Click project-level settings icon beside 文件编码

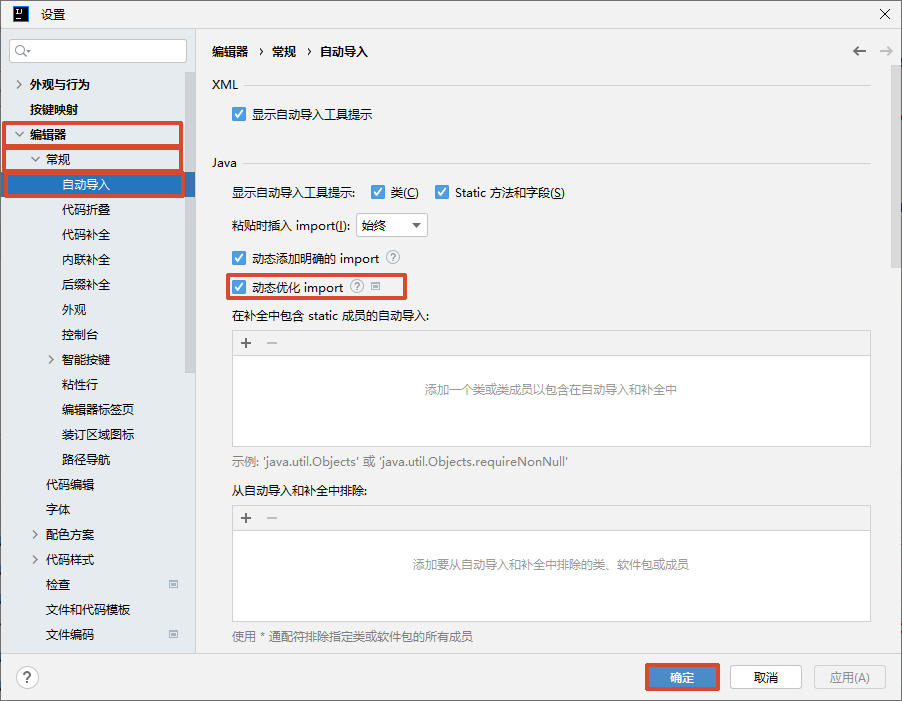point(173,634)
